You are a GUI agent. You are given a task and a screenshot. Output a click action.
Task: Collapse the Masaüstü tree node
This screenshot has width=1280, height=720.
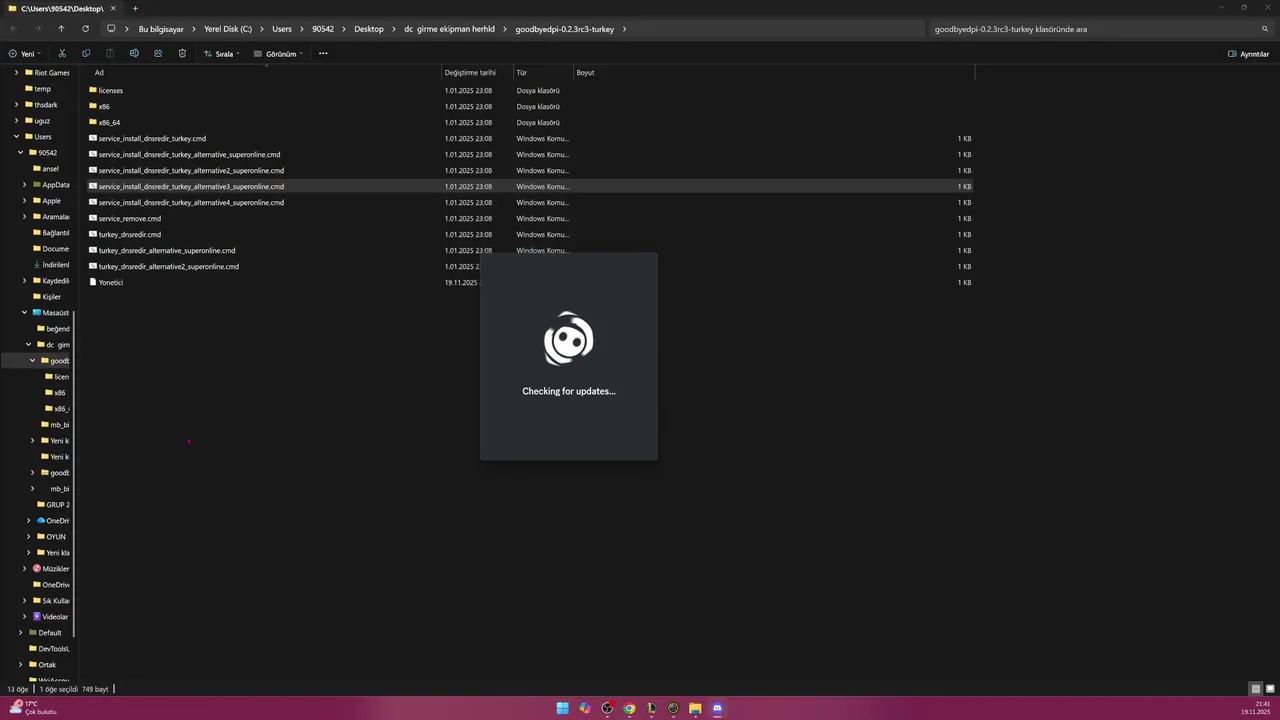pyautogui.click(x=24, y=313)
